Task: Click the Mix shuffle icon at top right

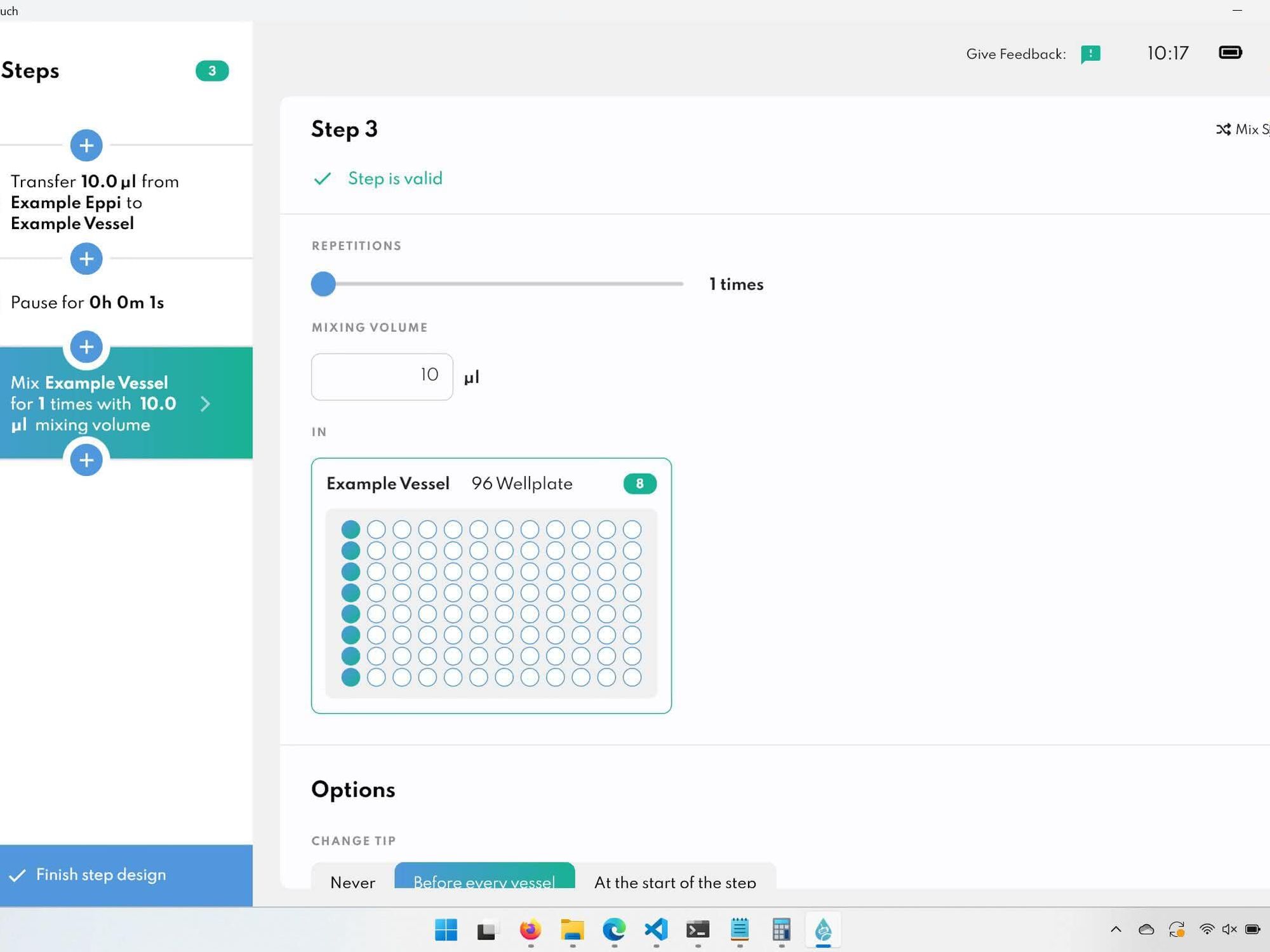Action: click(1223, 129)
